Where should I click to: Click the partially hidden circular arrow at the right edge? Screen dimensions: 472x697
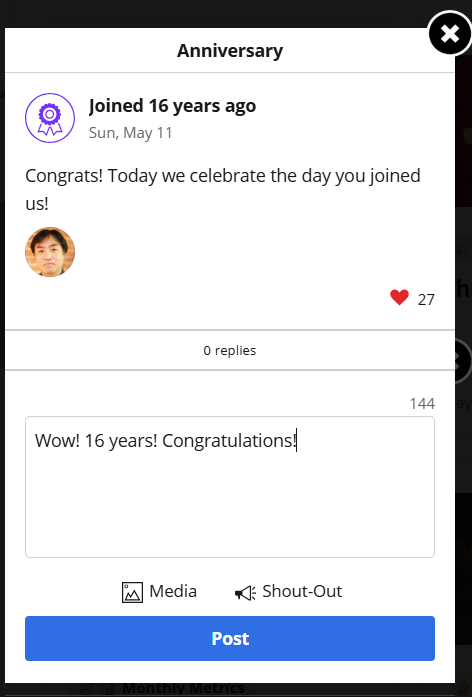pos(463,361)
